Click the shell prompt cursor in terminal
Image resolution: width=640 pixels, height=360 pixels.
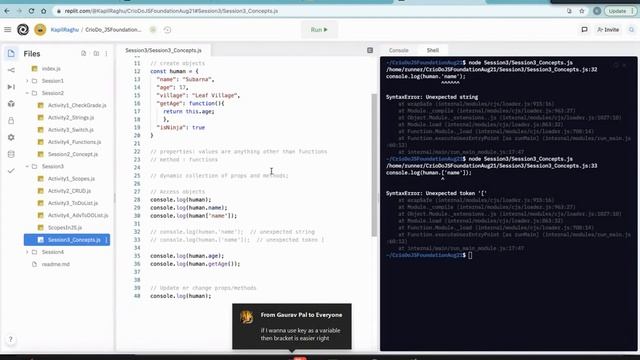click(470, 255)
